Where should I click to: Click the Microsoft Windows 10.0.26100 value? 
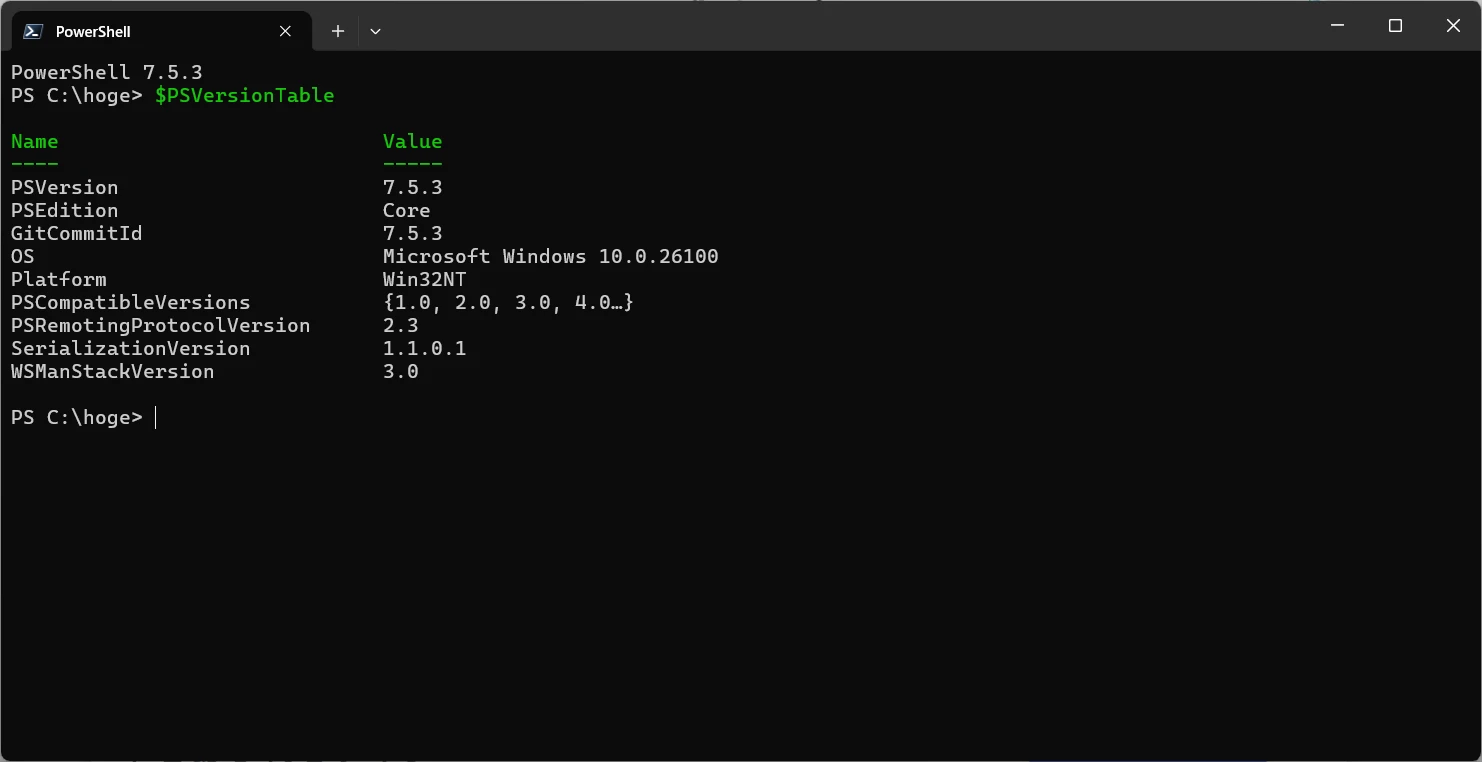[550, 257]
